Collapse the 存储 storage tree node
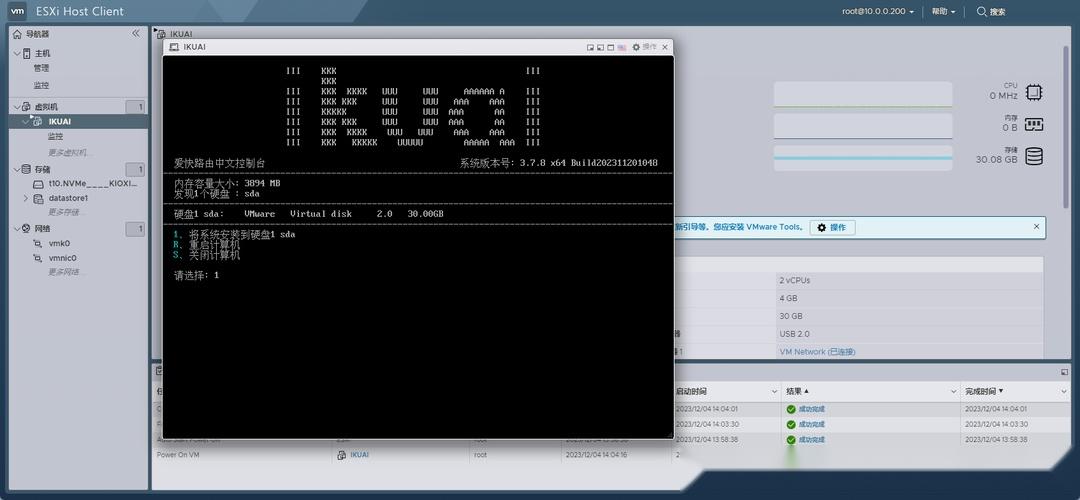Screen dimensions: 1080x500 tap(17, 169)
